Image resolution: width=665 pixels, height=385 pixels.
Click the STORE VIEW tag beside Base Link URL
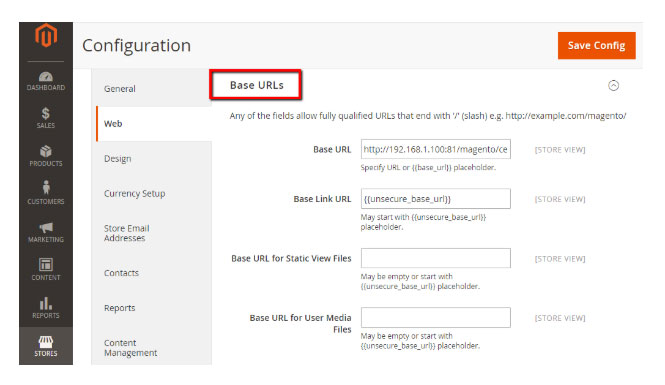560,199
